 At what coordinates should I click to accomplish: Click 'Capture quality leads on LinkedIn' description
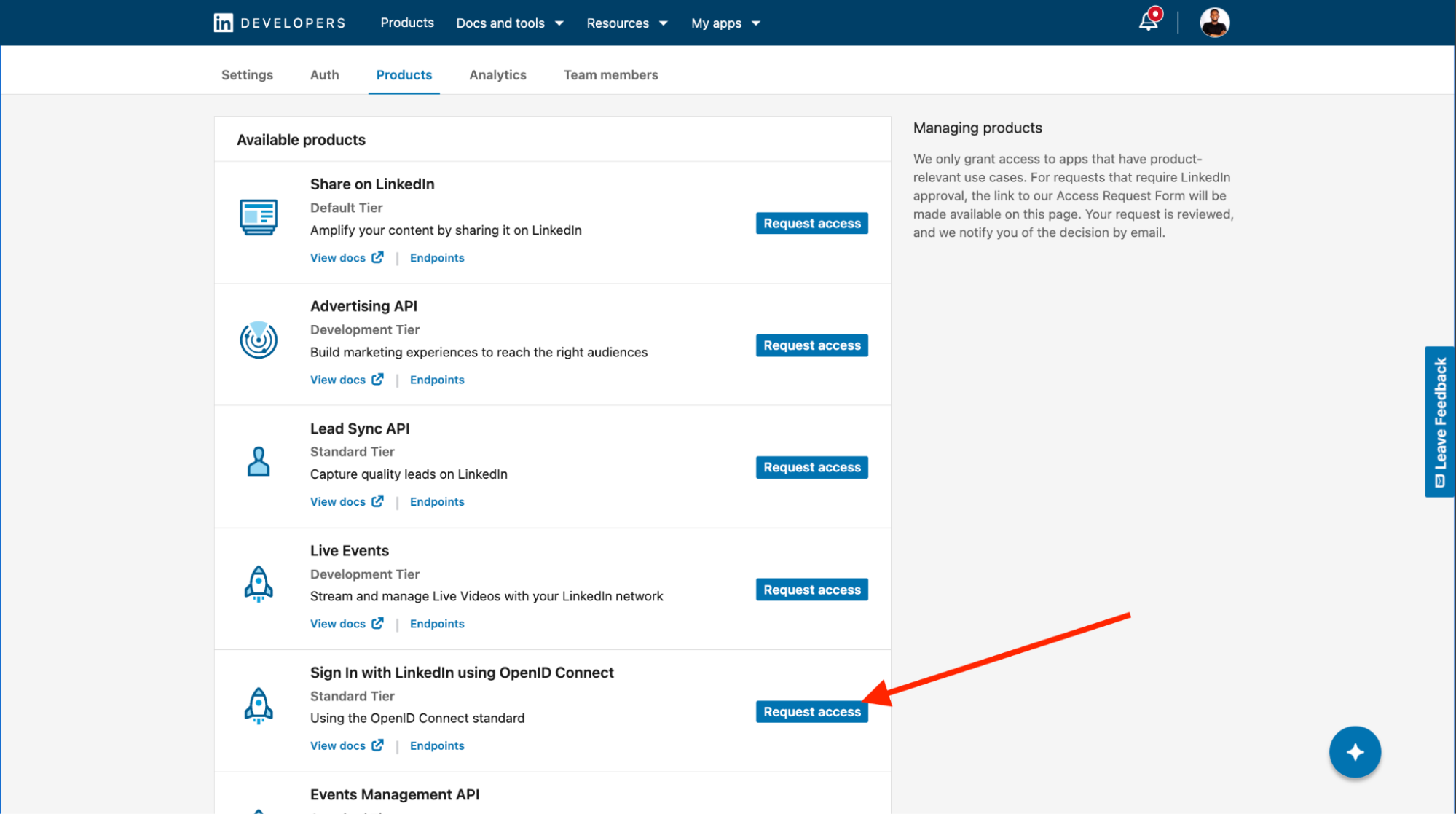pos(409,474)
